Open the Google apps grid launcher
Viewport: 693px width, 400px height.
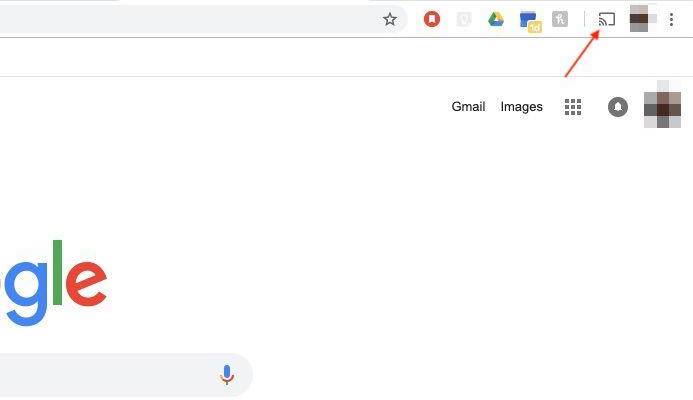[x=573, y=107]
